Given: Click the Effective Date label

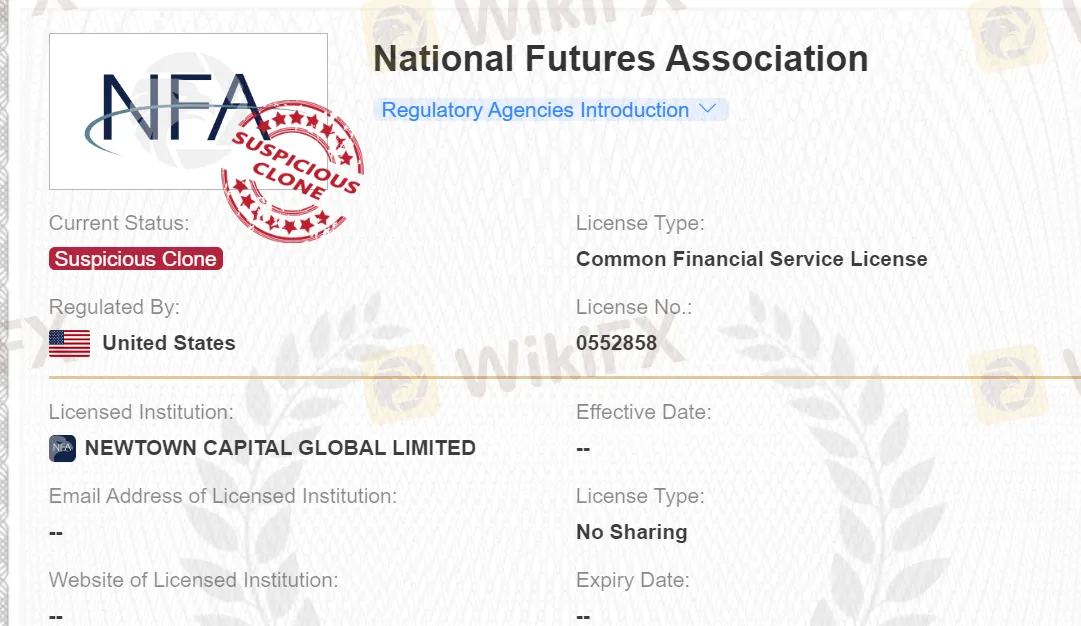Looking at the screenshot, I should [643, 412].
